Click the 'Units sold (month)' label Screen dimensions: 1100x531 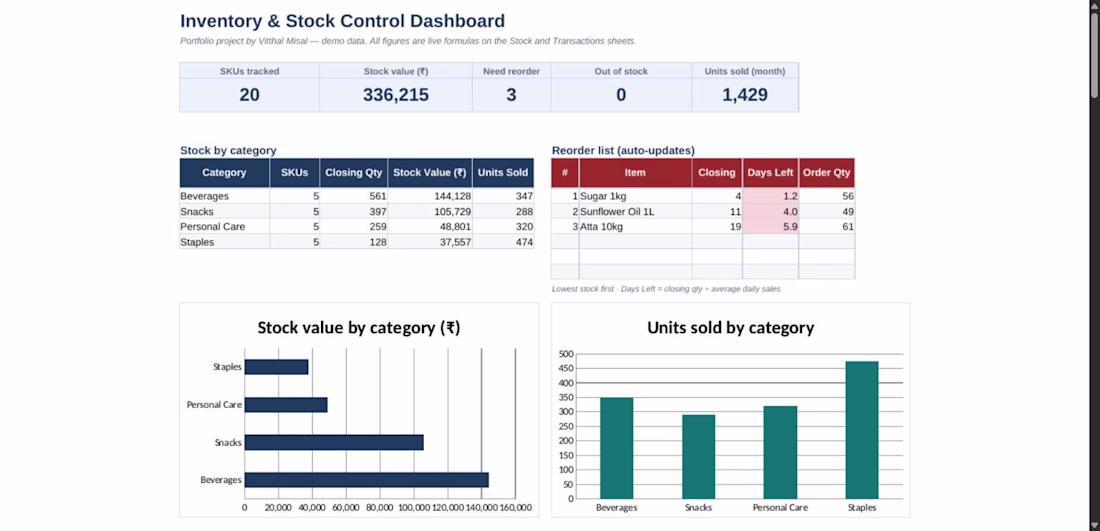pyautogui.click(x=745, y=71)
